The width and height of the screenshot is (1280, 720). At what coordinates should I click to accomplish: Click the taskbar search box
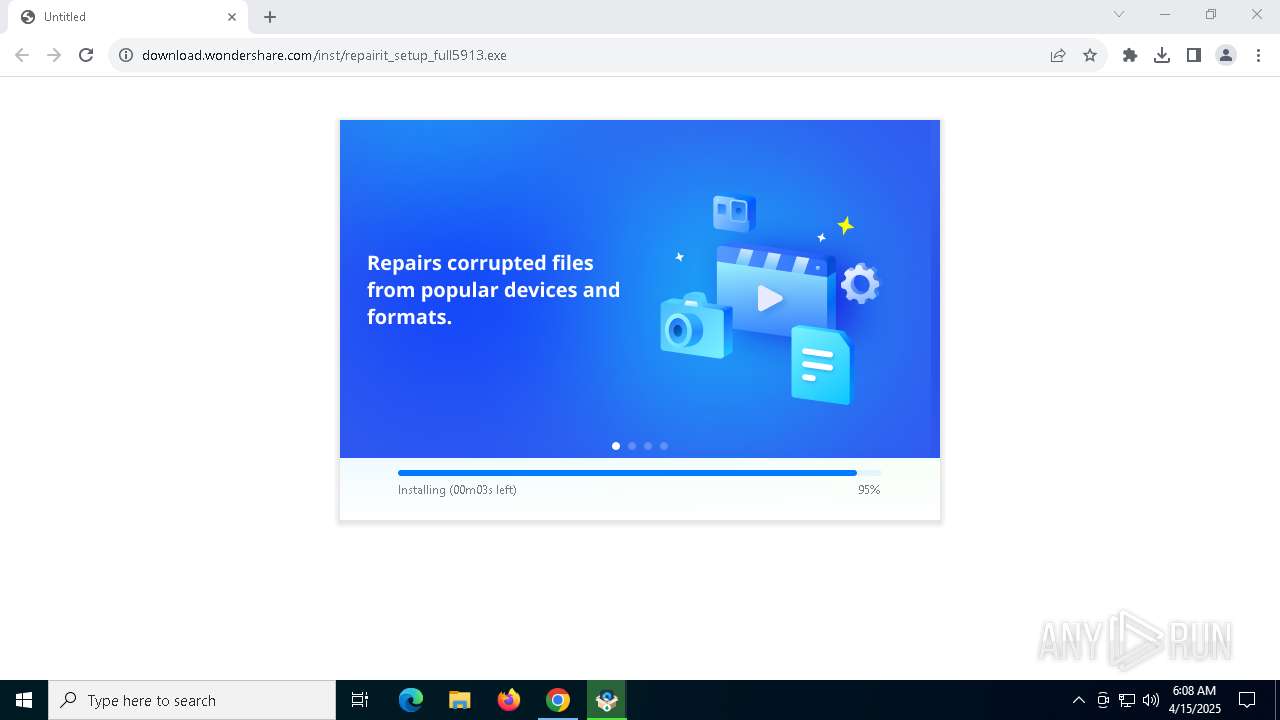click(192, 700)
